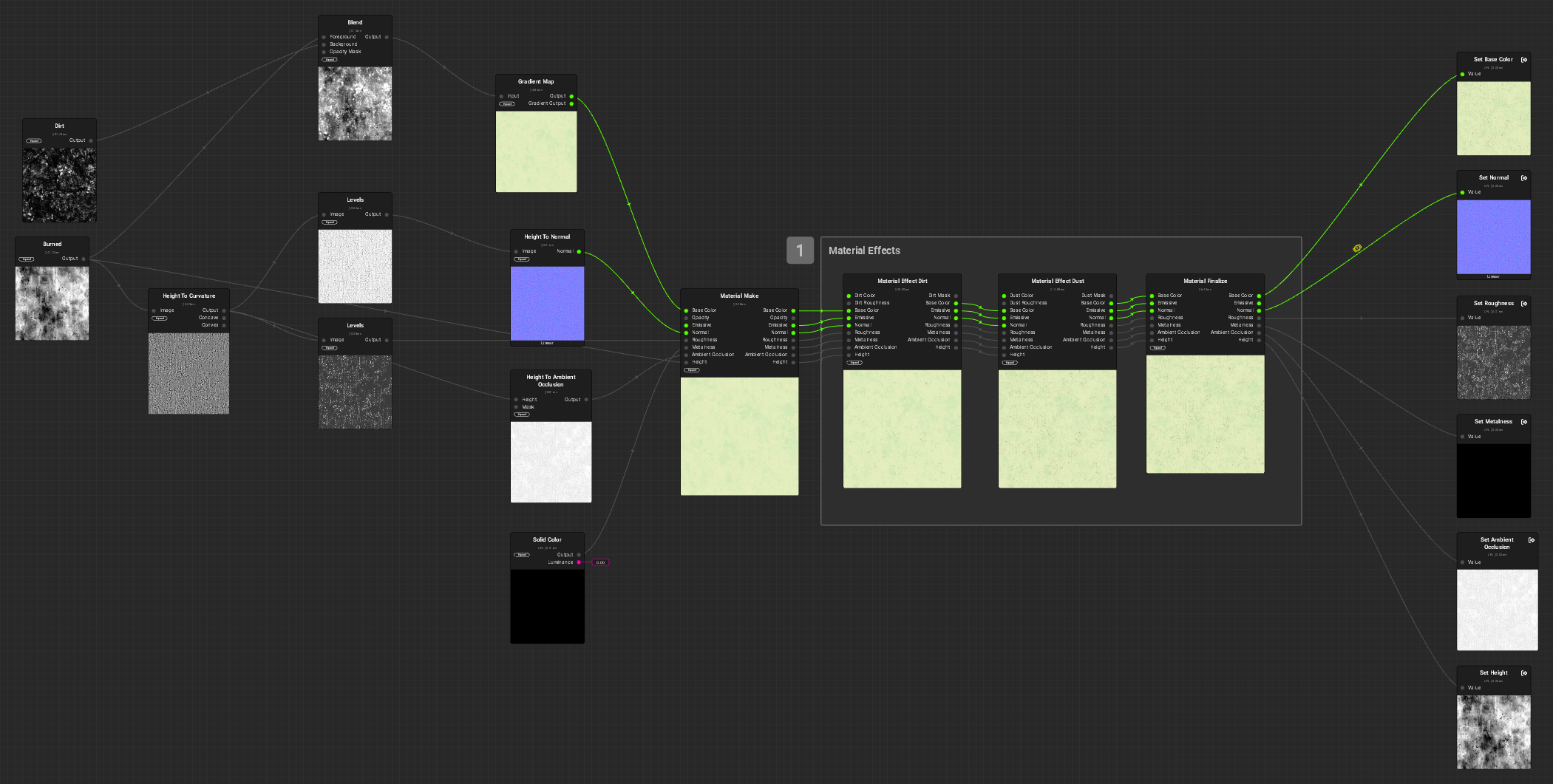Click Convex output port on Height To Curvature
The height and width of the screenshot is (784, 1553).
224,325
